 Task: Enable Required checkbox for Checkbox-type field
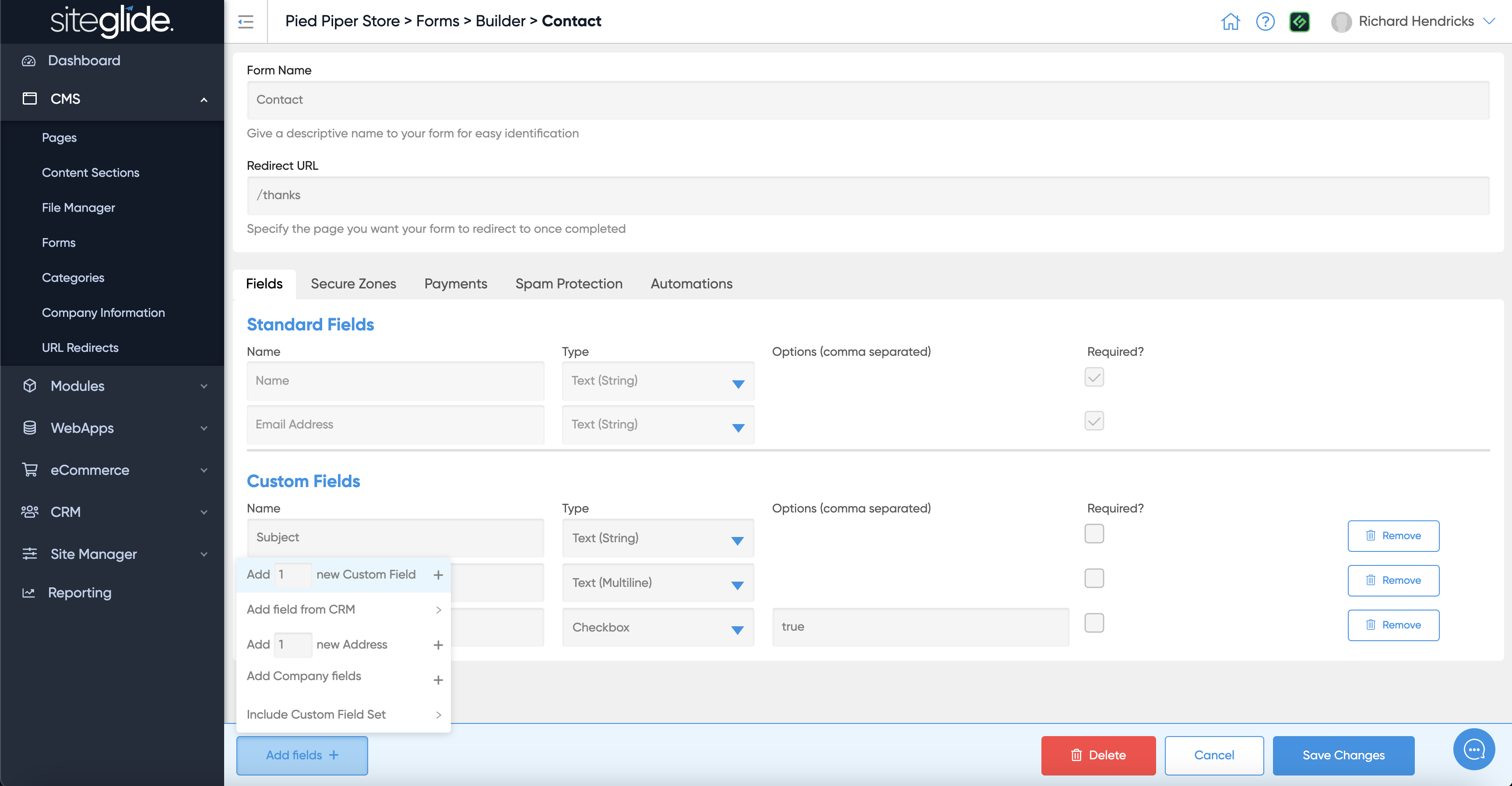[x=1094, y=623]
